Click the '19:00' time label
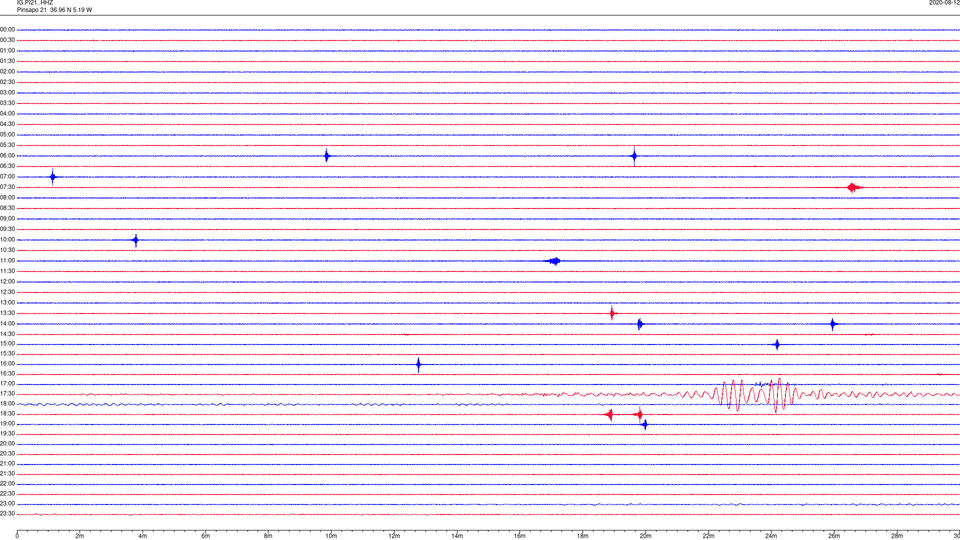The width and height of the screenshot is (960, 540). point(7,424)
